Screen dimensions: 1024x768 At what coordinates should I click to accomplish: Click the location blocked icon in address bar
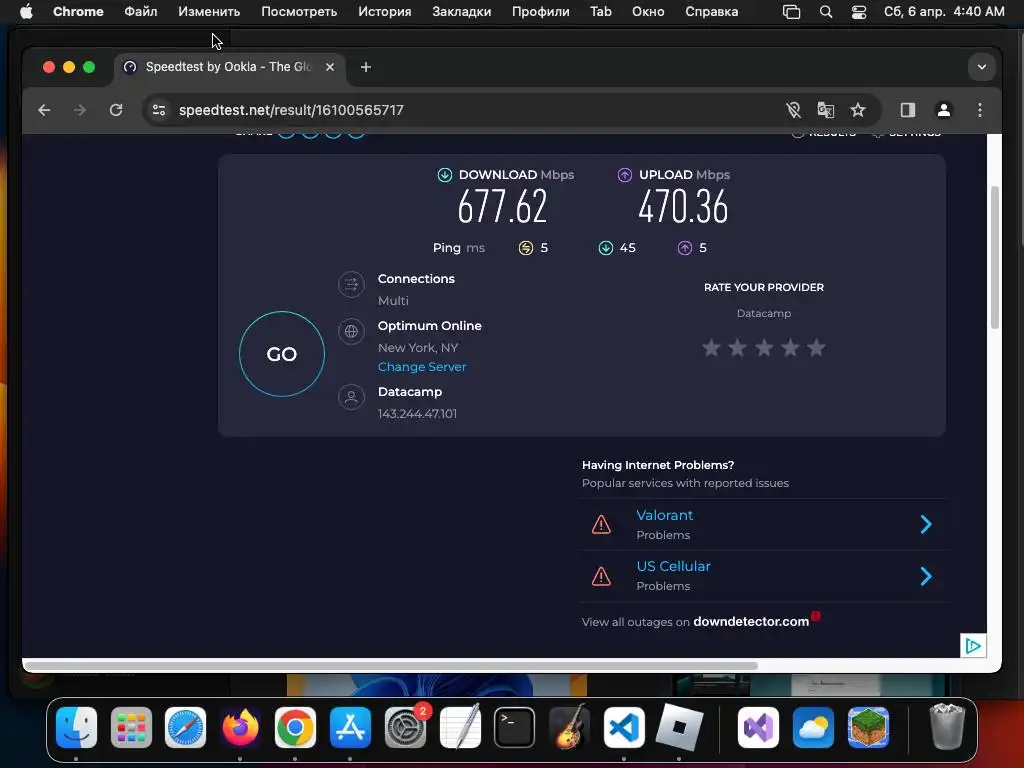tap(793, 110)
